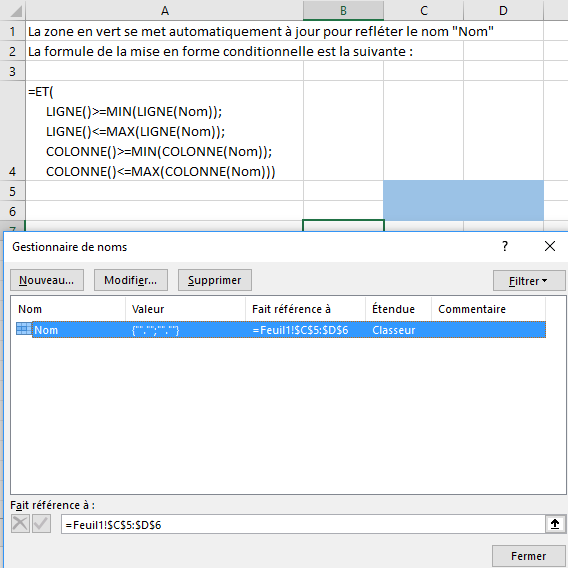Click the confirm checkmark icon beside reference field

[x=41, y=523]
